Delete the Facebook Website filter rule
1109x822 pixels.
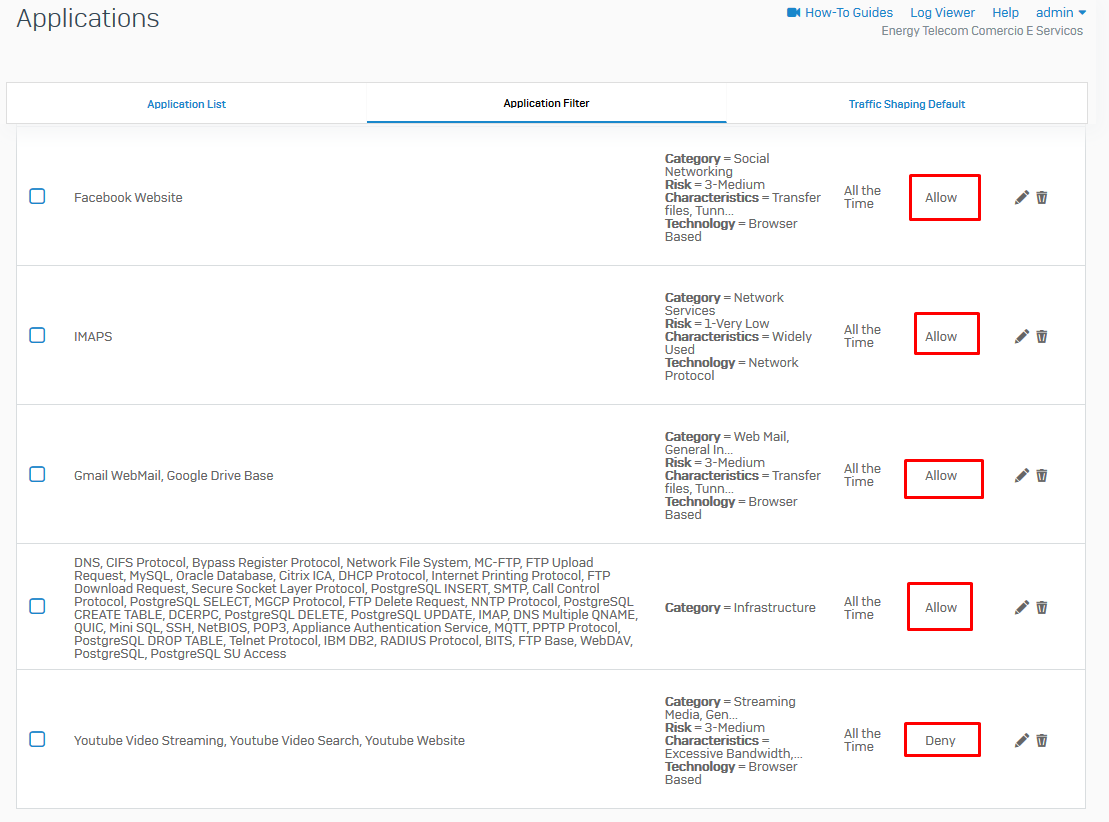click(1042, 197)
